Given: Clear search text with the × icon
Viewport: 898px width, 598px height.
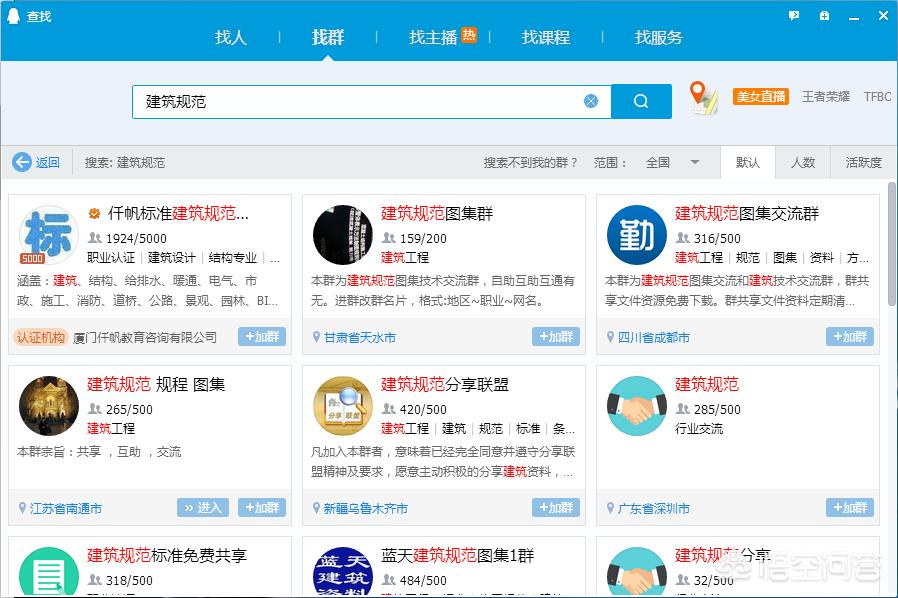Looking at the screenshot, I should pos(591,101).
